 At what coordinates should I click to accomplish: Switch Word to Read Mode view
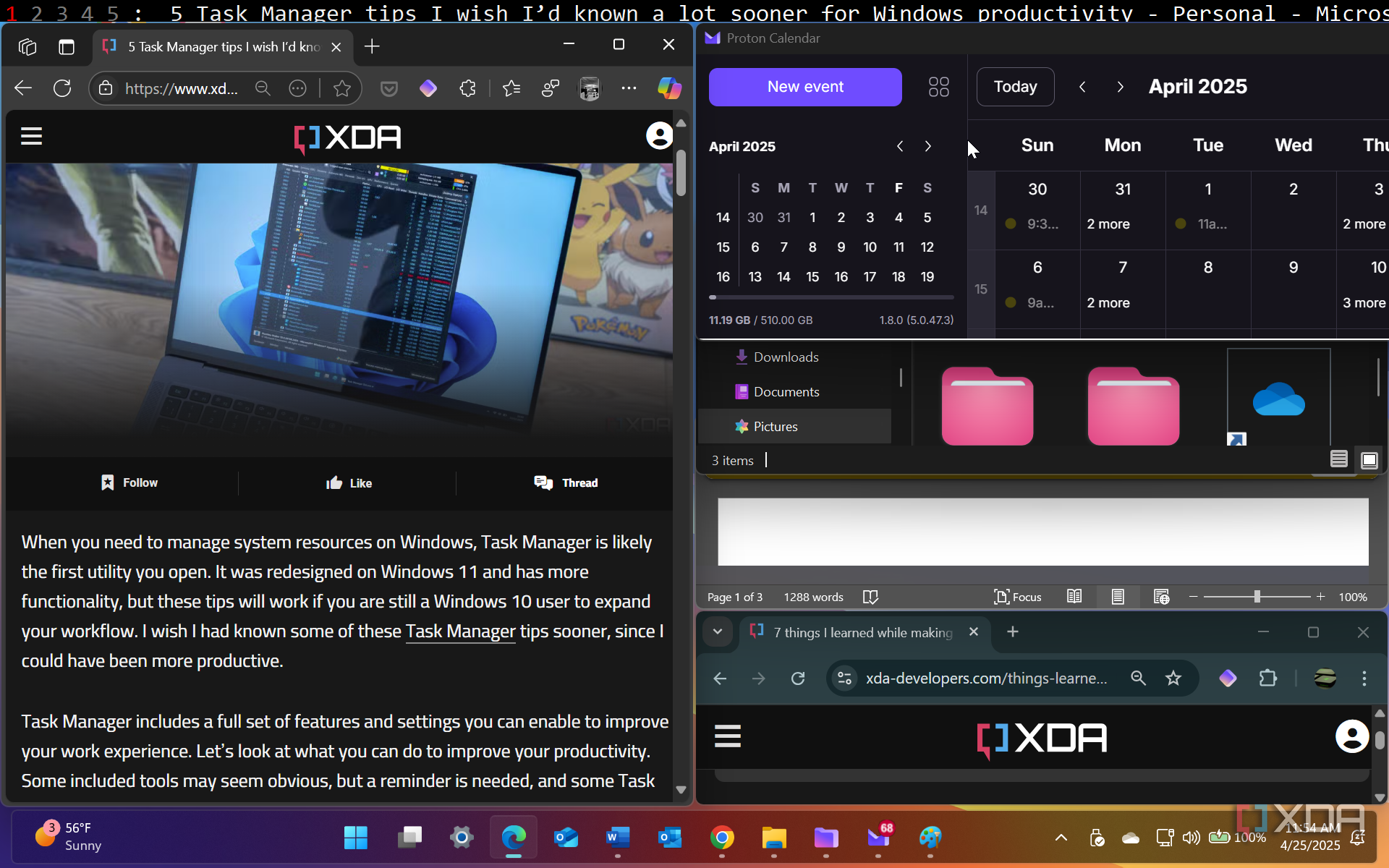point(1074,597)
